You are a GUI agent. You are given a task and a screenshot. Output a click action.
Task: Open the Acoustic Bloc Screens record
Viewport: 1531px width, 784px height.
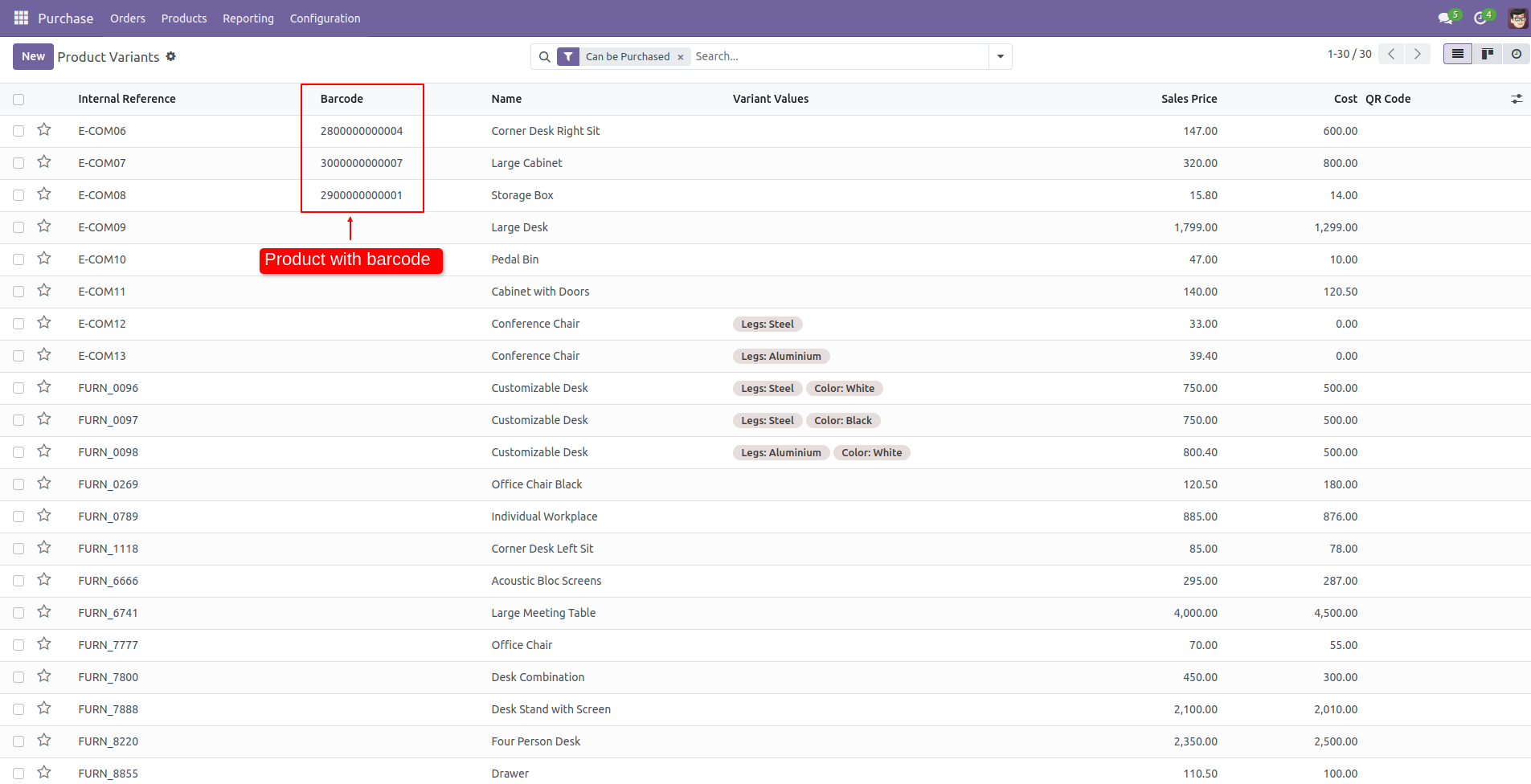pyautogui.click(x=546, y=581)
